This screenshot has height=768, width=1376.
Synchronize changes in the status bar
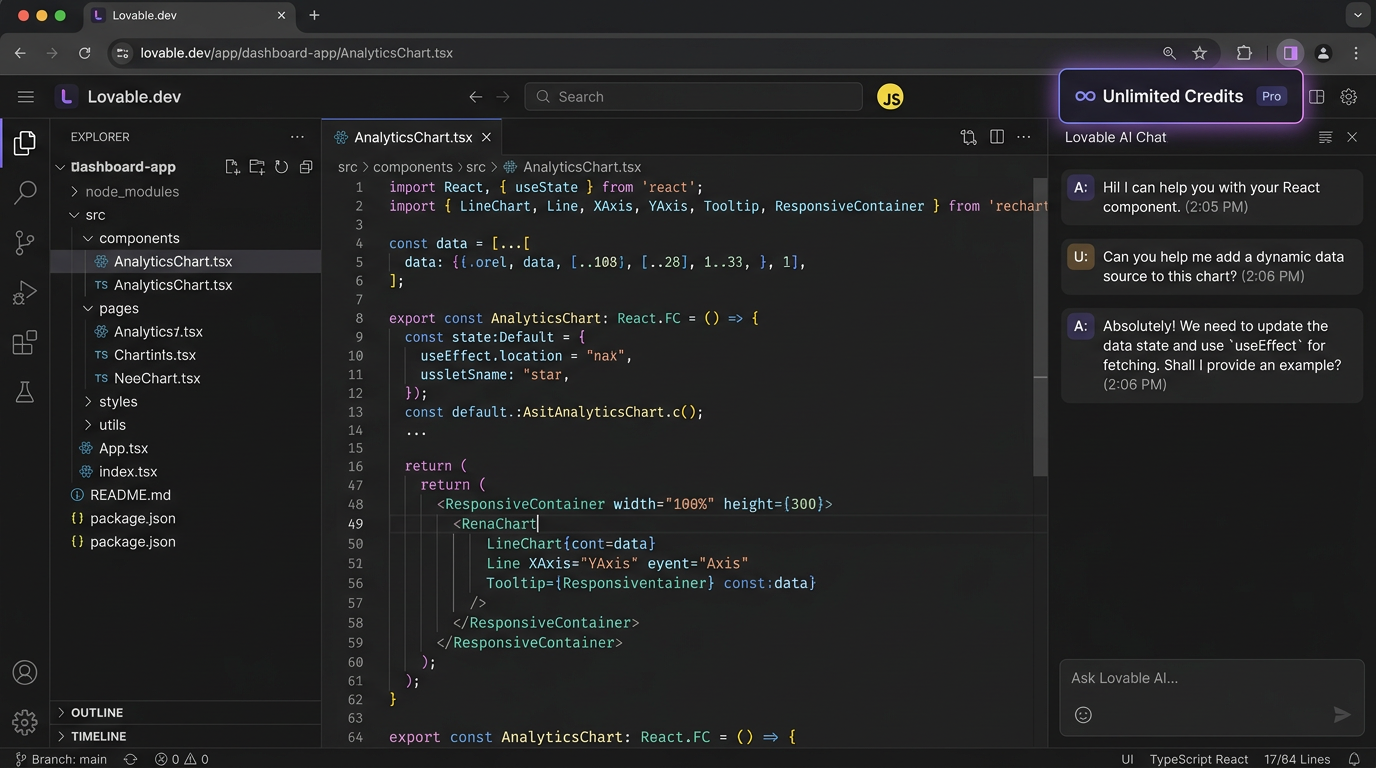[130, 759]
